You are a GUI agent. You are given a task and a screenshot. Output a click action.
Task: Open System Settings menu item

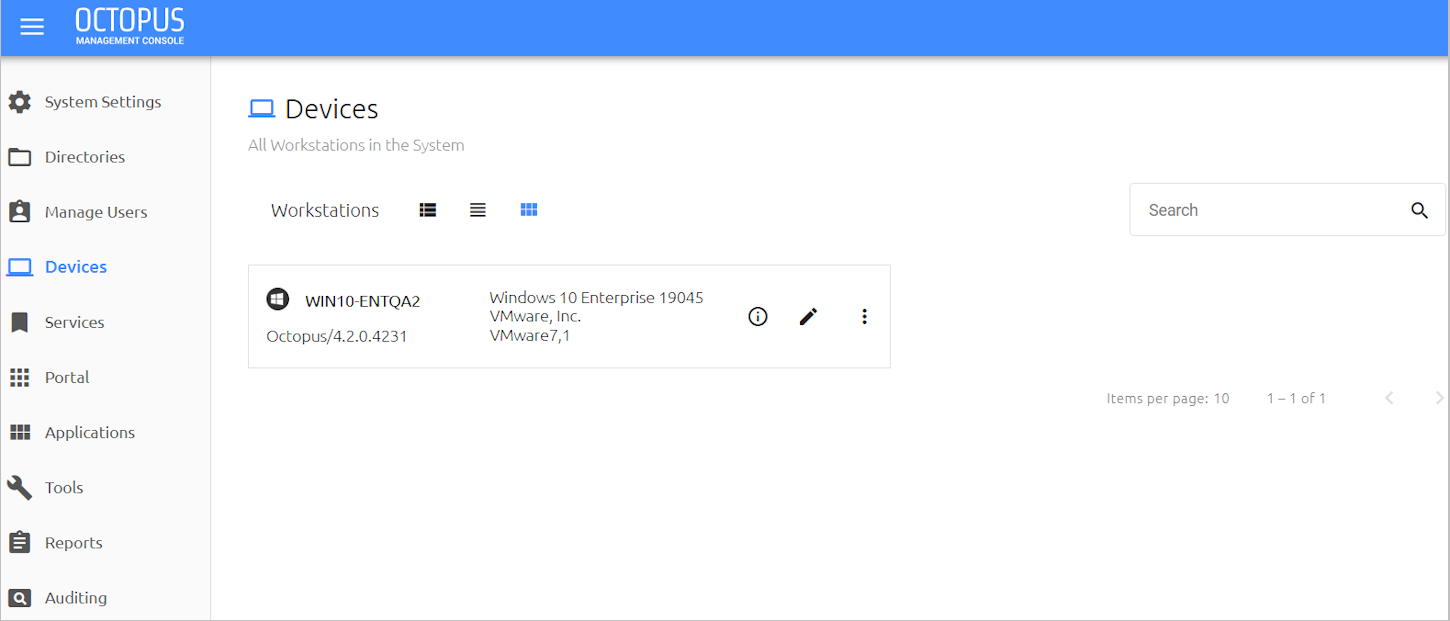(x=105, y=102)
